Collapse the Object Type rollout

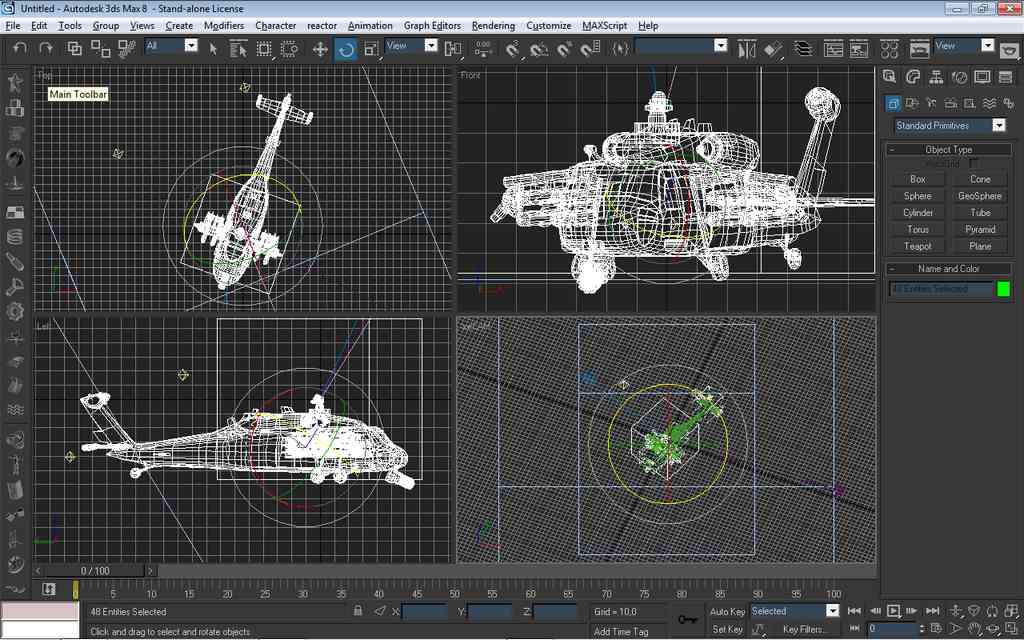948,150
